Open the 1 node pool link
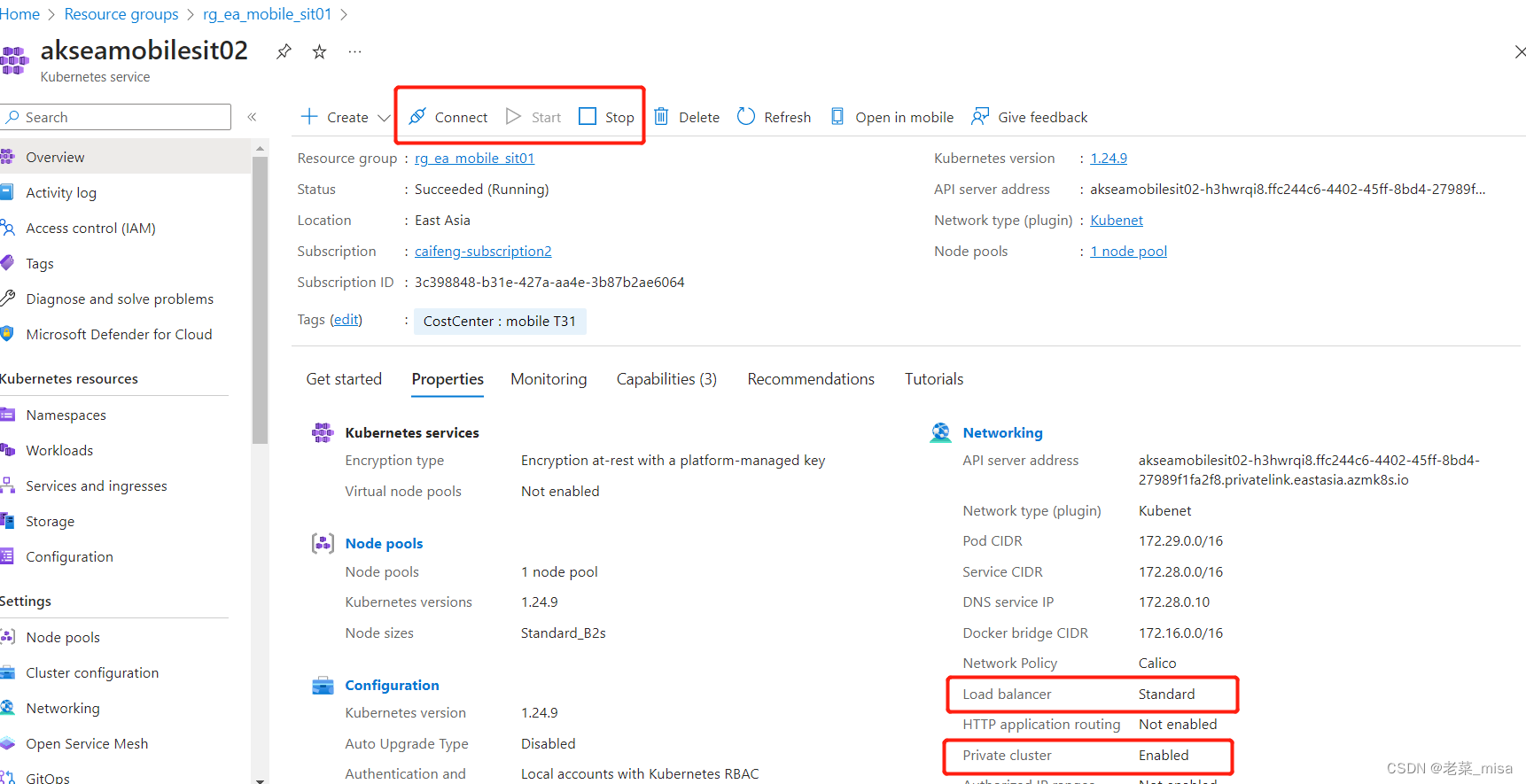 1128,251
